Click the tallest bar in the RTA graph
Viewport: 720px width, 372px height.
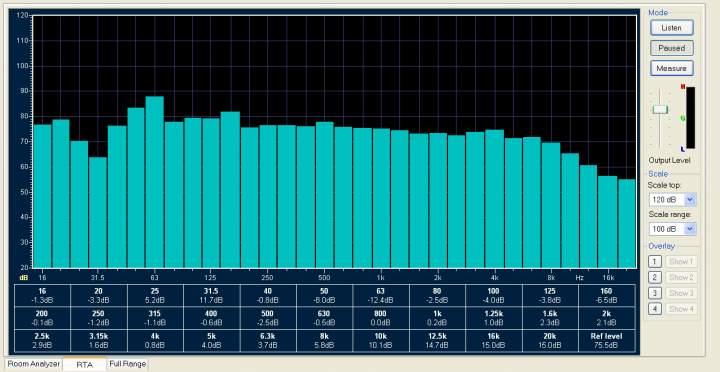(x=155, y=182)
